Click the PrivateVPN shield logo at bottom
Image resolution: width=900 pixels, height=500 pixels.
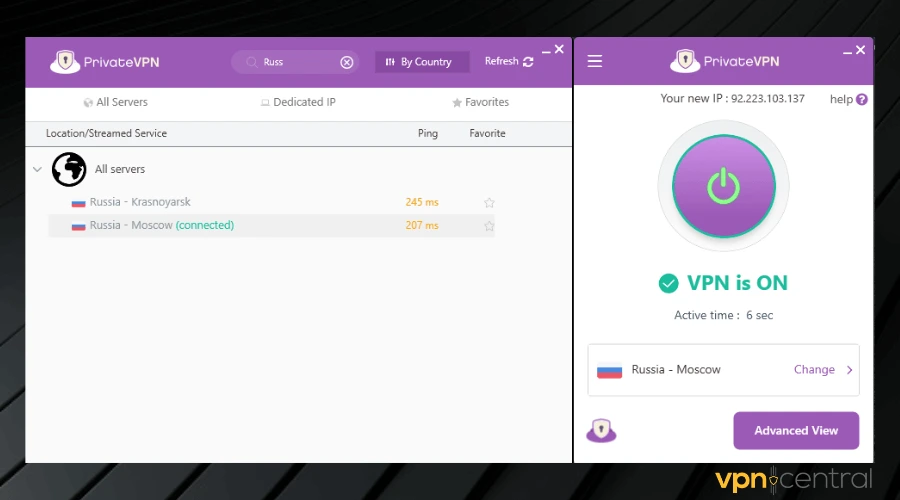click(x=601, y=431)
